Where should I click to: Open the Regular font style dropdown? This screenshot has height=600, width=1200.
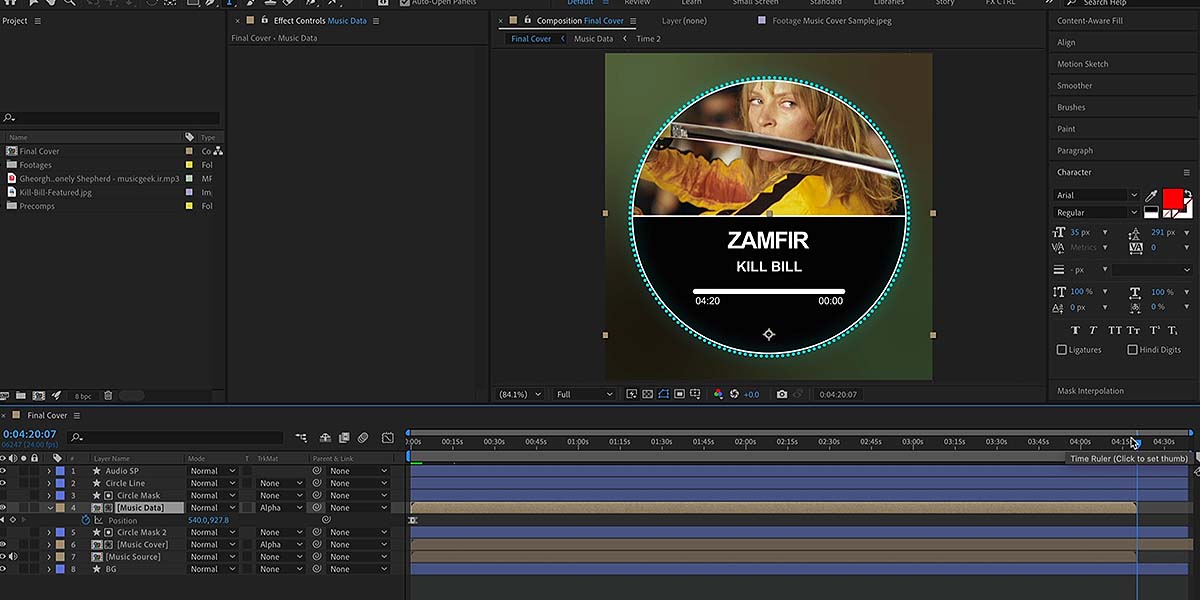pos(1097,213)
